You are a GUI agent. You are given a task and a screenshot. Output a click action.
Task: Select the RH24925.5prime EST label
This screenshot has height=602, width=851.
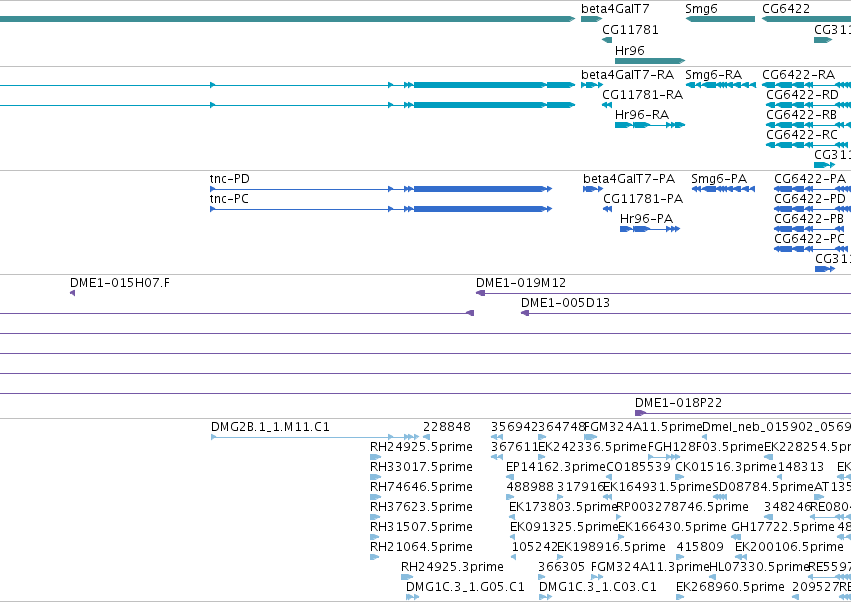[421, 447]
